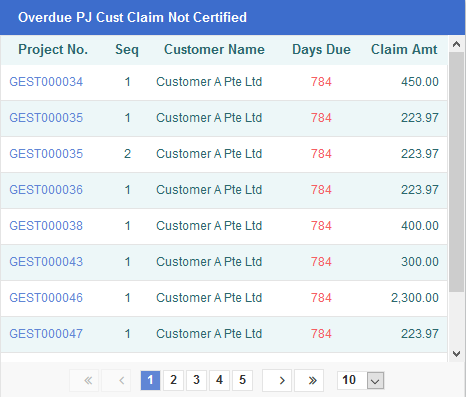Go to the previous page arrow
The height and width of the screenshot is (397, 466).
tap(116, 380)
